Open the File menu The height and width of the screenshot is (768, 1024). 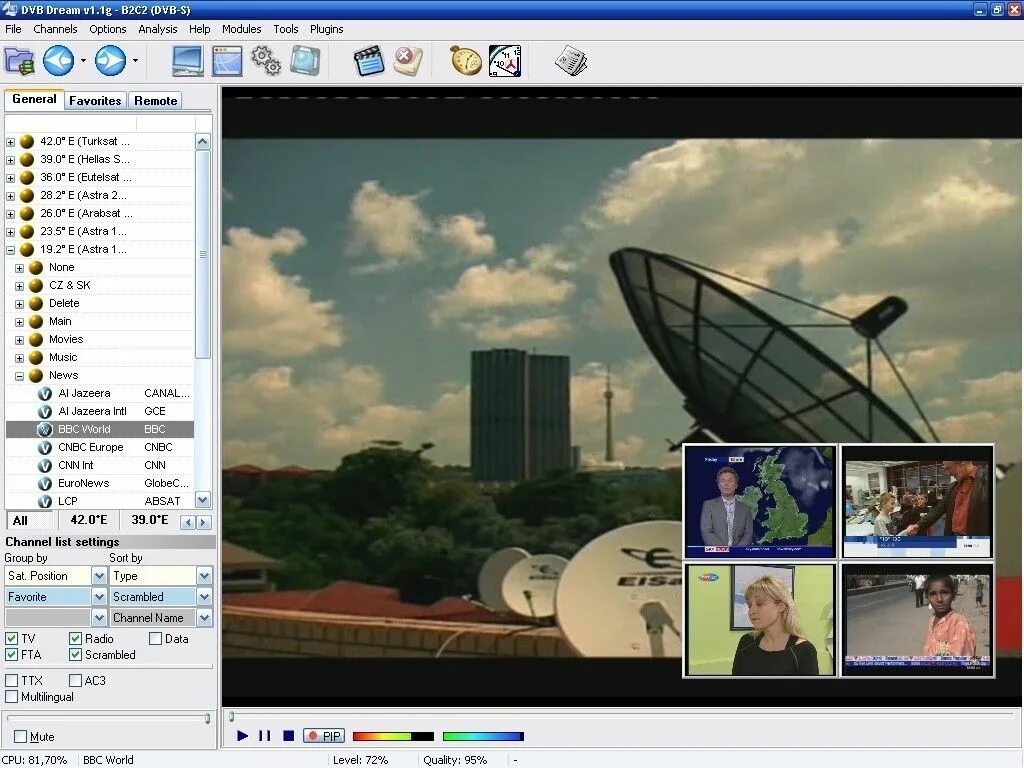(x=13, y=29)
